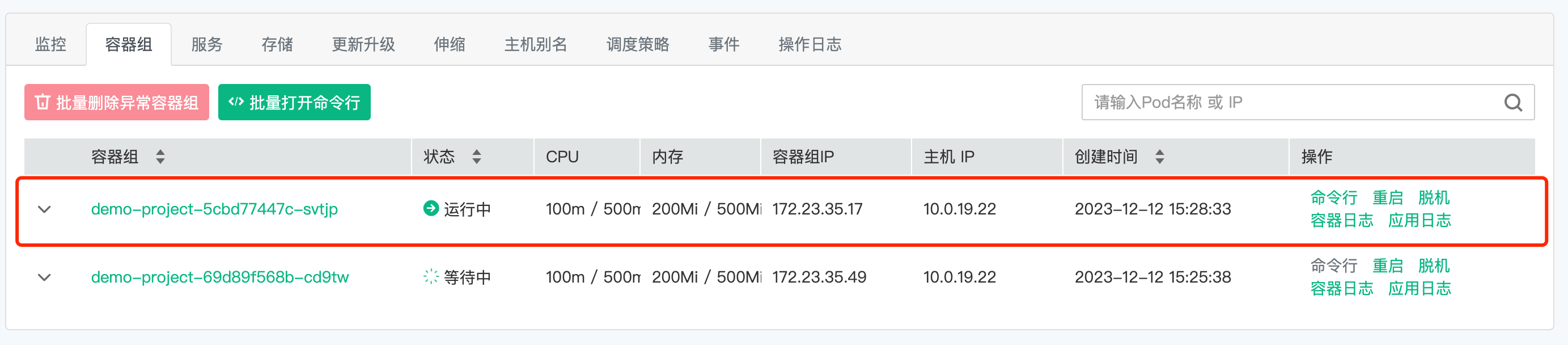Open the 操作日志 tab

[x=810, y=44]
